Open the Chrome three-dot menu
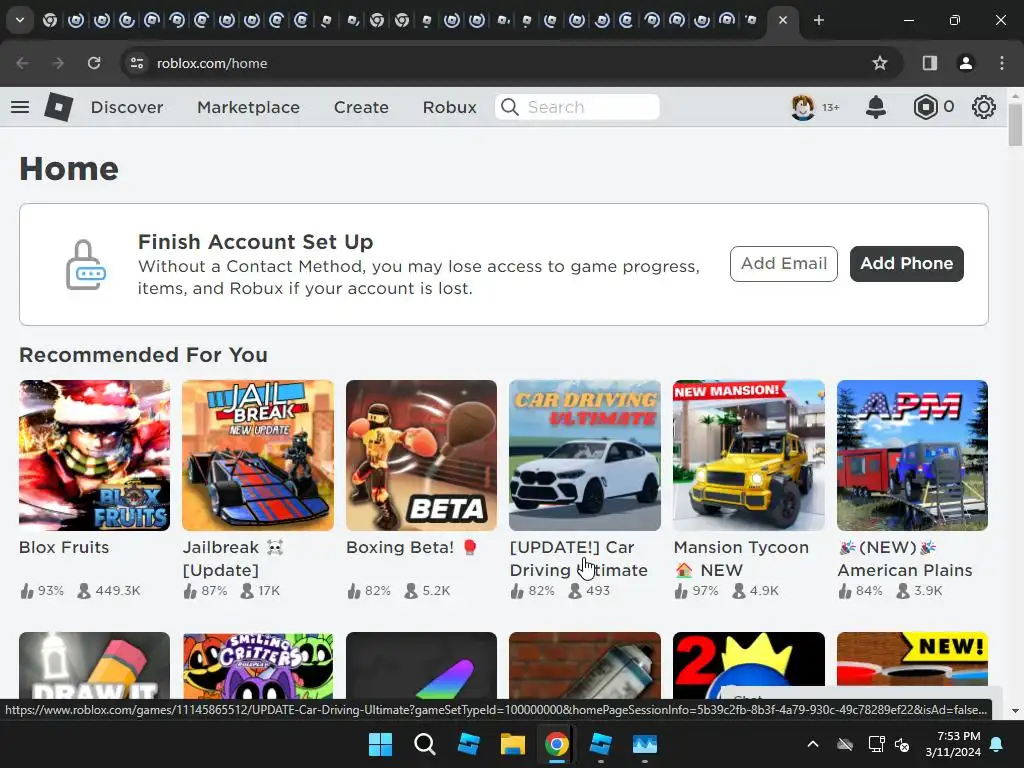The image size is (1024, 768). tap(1001, 63)
